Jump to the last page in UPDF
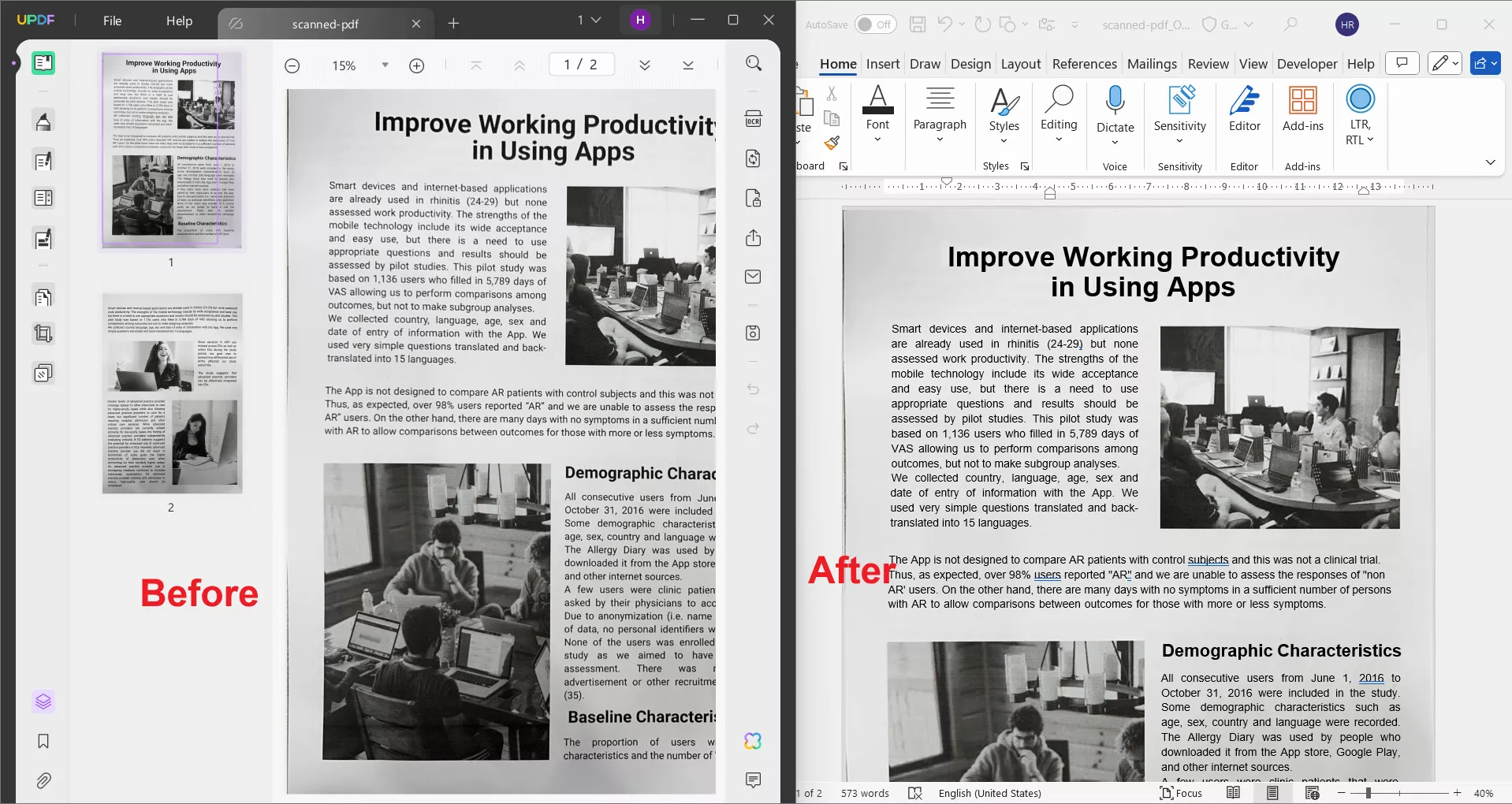 point(688,65)
